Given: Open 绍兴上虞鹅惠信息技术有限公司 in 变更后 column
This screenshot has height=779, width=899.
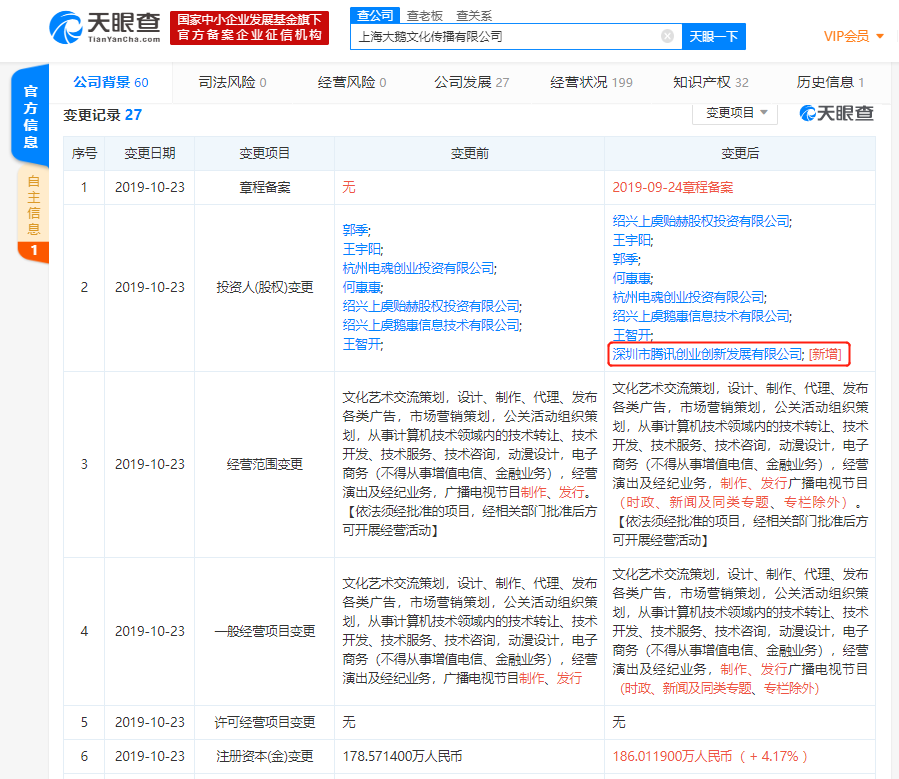Looking at the screenshot, I should click(701, 316).
